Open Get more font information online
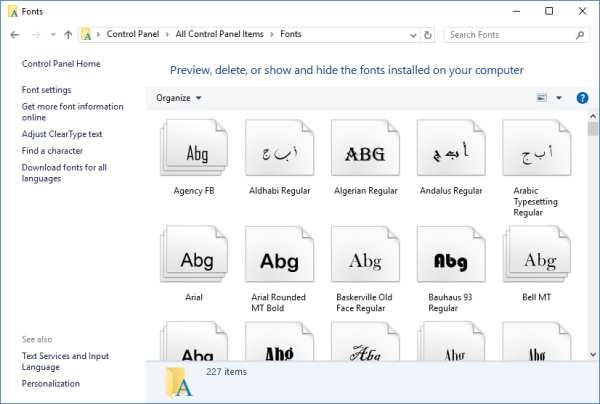The width and height of the screenshot is (600, 404). point(72,112)
